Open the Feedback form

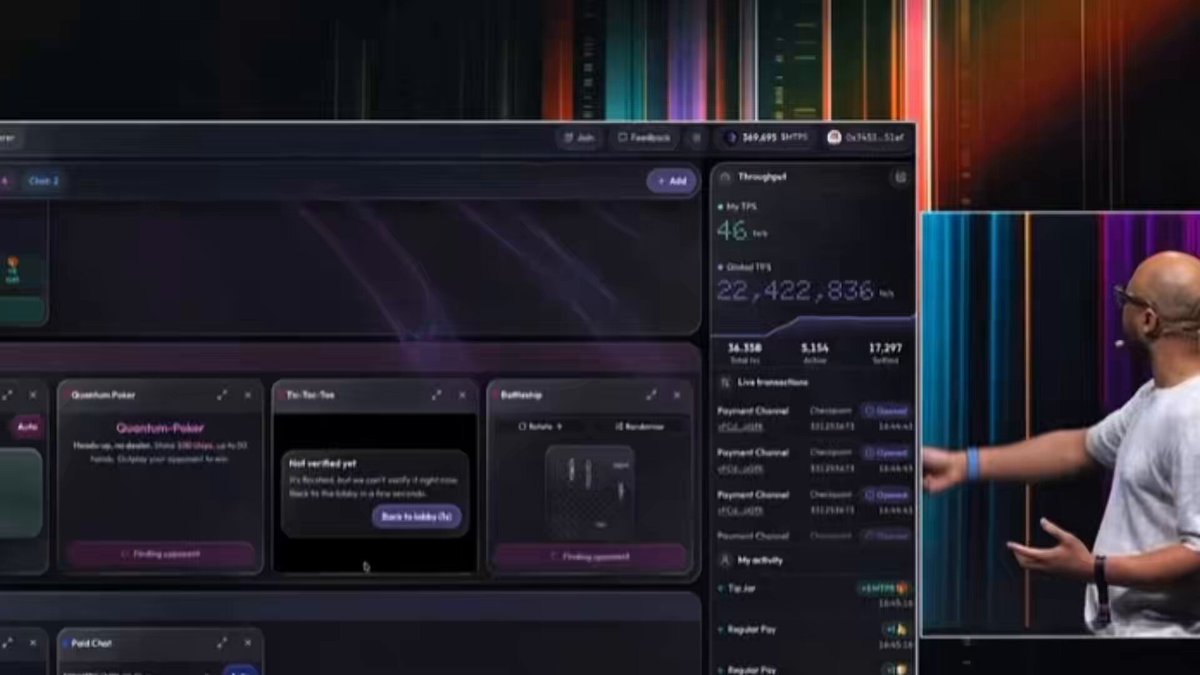pyautogui.click(x=644, y=137)
